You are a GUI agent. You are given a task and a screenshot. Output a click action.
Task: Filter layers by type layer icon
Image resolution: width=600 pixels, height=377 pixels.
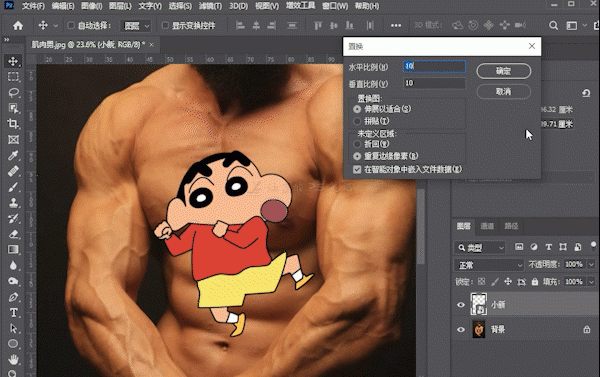tap(548, 247)
